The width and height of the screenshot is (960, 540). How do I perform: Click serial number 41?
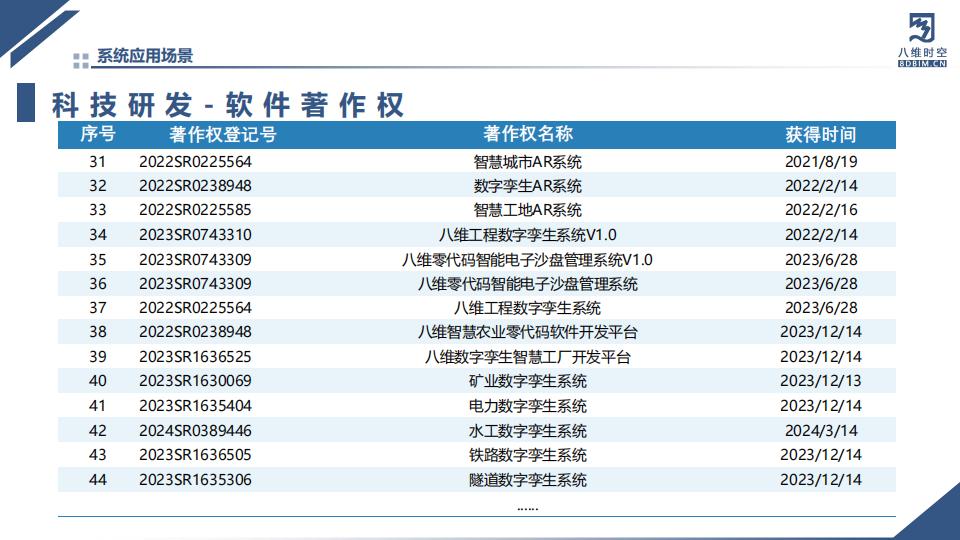pyautogui.click(x=98, y=405)
